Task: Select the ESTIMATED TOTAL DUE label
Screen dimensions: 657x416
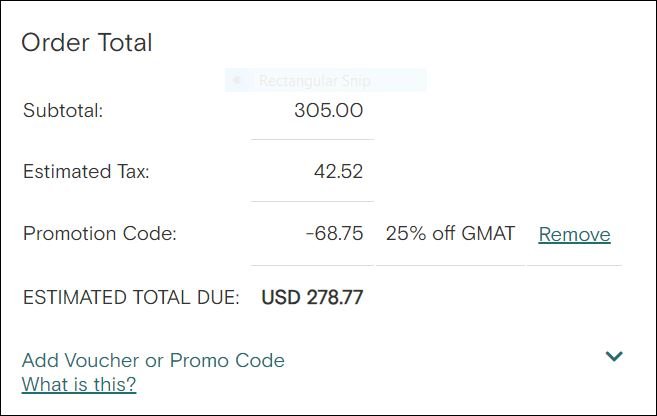Action: 131,297
